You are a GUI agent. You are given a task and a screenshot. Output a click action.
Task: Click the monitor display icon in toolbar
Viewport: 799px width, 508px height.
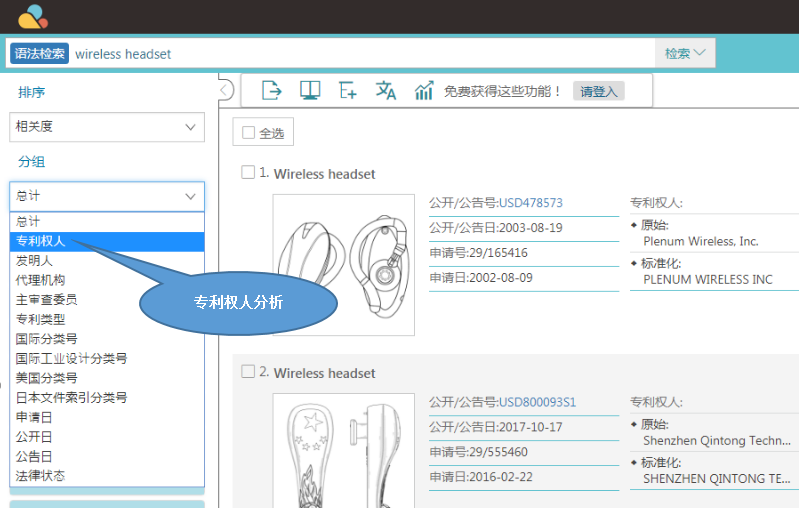tap(310, 90)
